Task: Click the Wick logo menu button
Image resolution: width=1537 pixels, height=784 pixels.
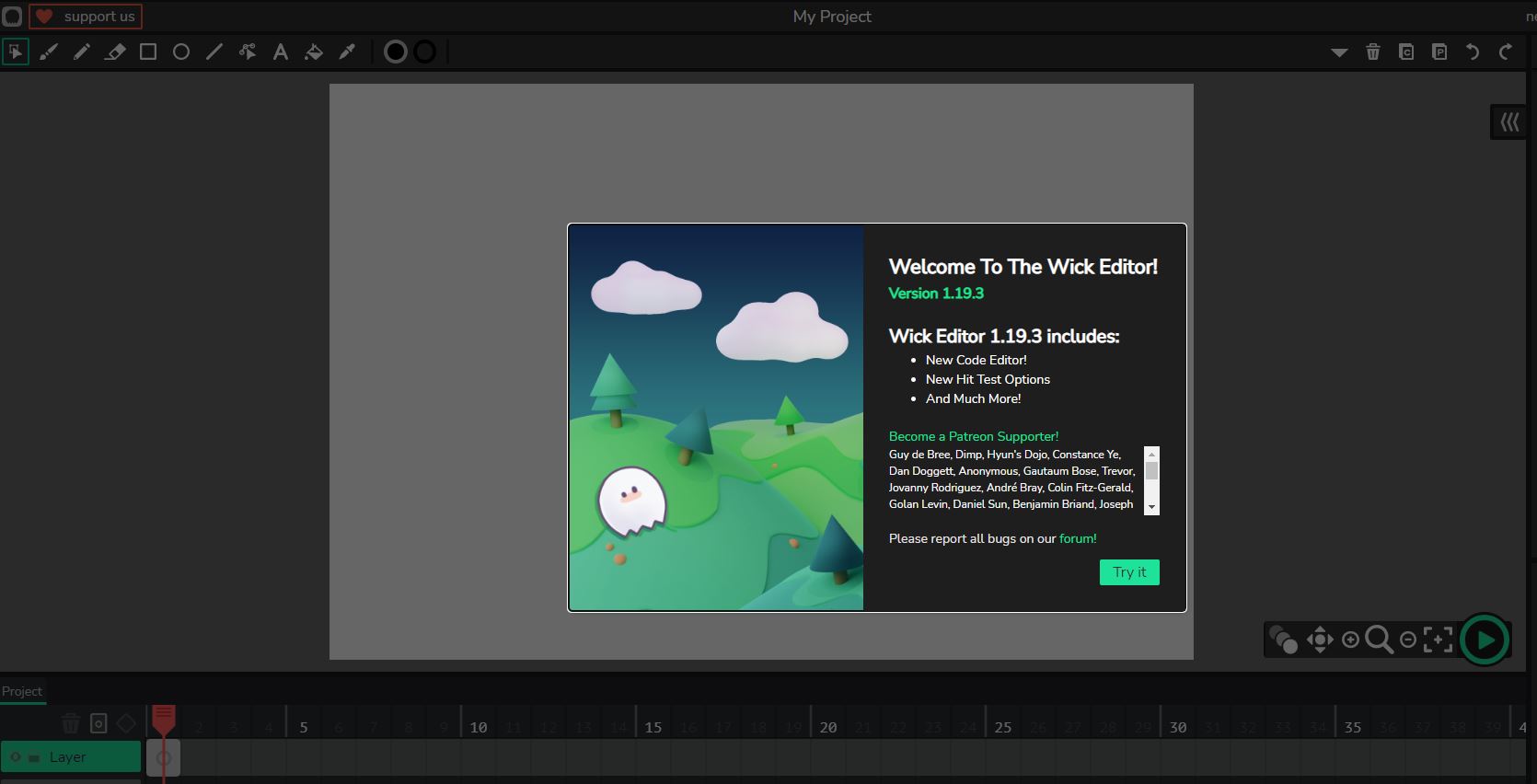Action: 12,17
